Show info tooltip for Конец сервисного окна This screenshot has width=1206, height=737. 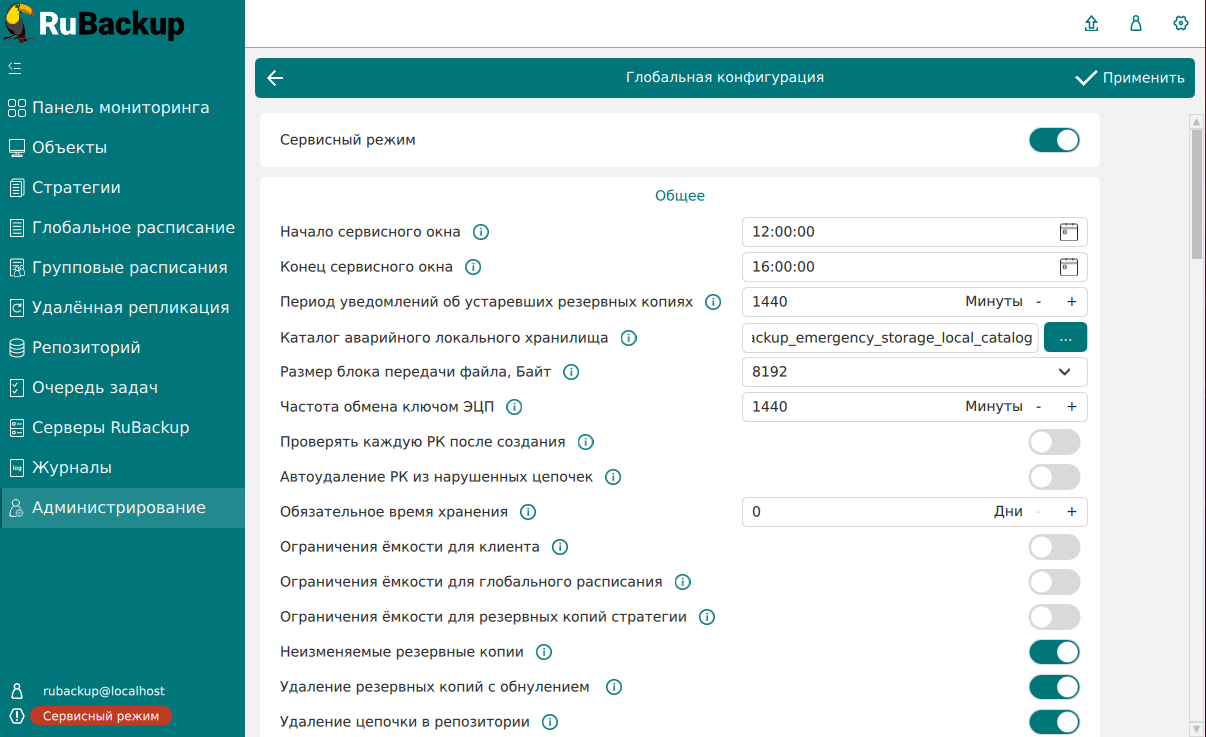[x=473, y=267]
